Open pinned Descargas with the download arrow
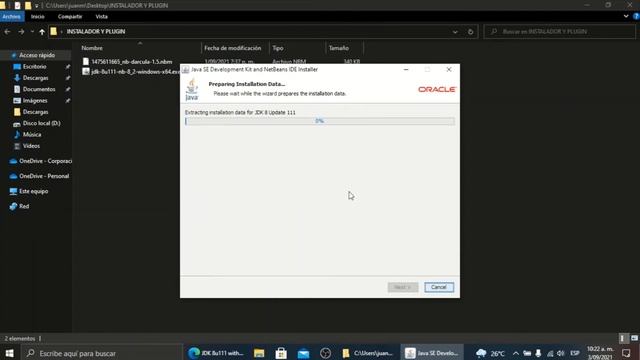Viewport: 640px width, 360px height. (36, 78)
